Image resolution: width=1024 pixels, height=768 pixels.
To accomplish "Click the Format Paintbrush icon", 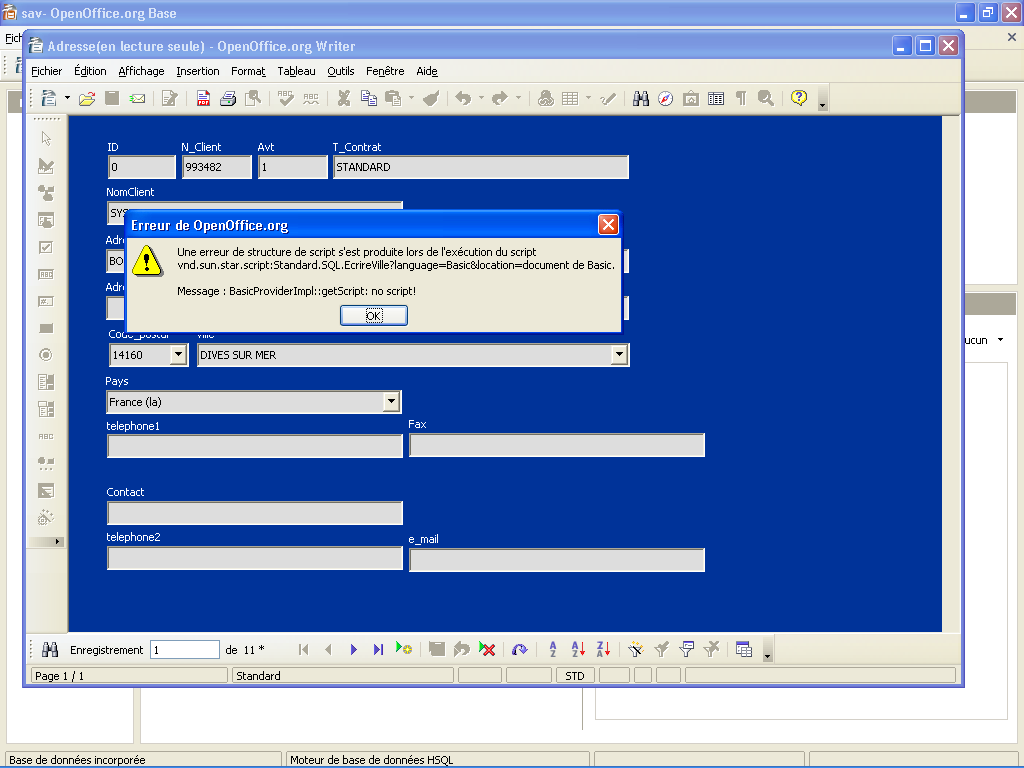I will [431, 98].
